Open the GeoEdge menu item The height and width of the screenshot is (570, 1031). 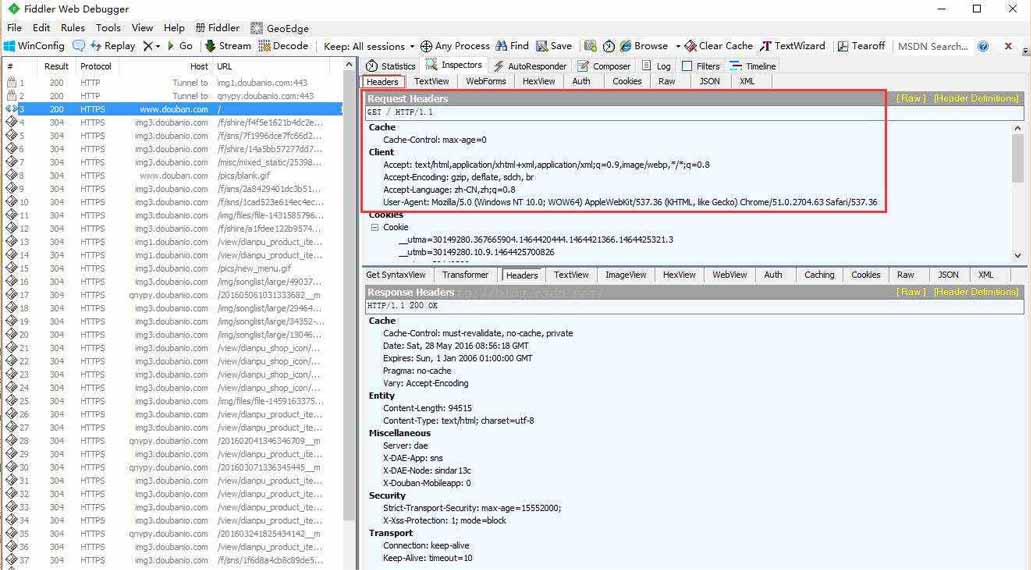pos(280,28)
